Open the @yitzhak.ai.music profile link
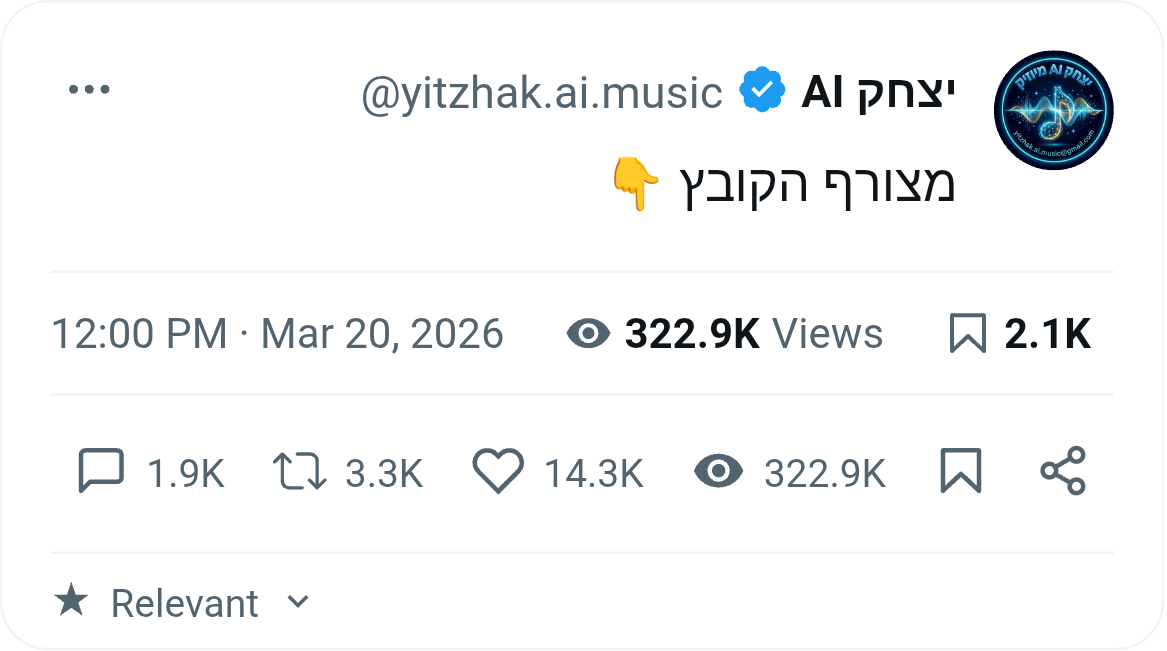 point(541,91)
